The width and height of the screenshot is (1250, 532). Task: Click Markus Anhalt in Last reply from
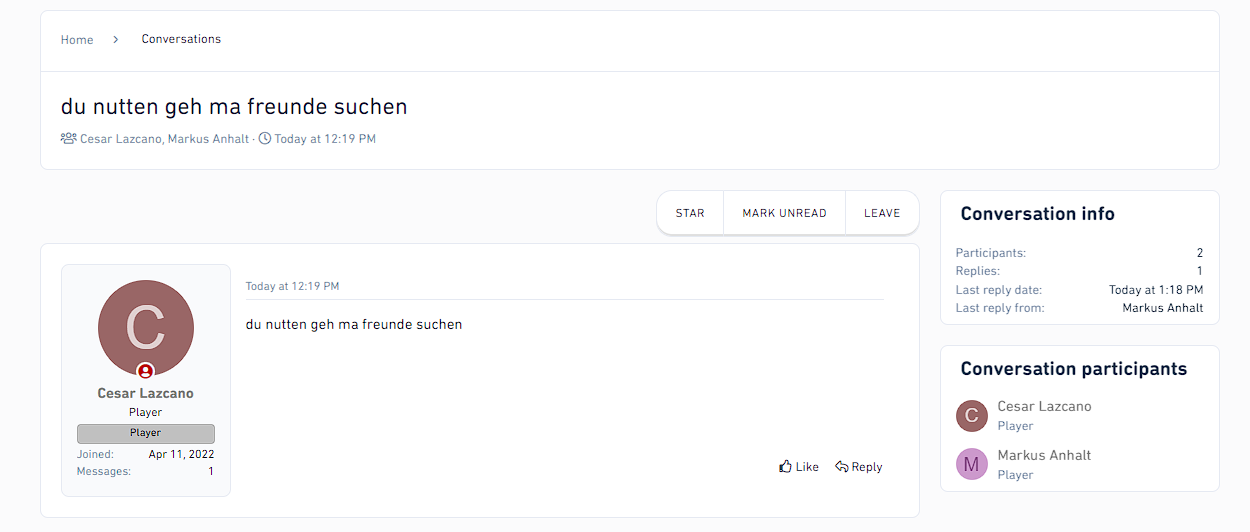pyautogui.click(x=1163, y=308)
